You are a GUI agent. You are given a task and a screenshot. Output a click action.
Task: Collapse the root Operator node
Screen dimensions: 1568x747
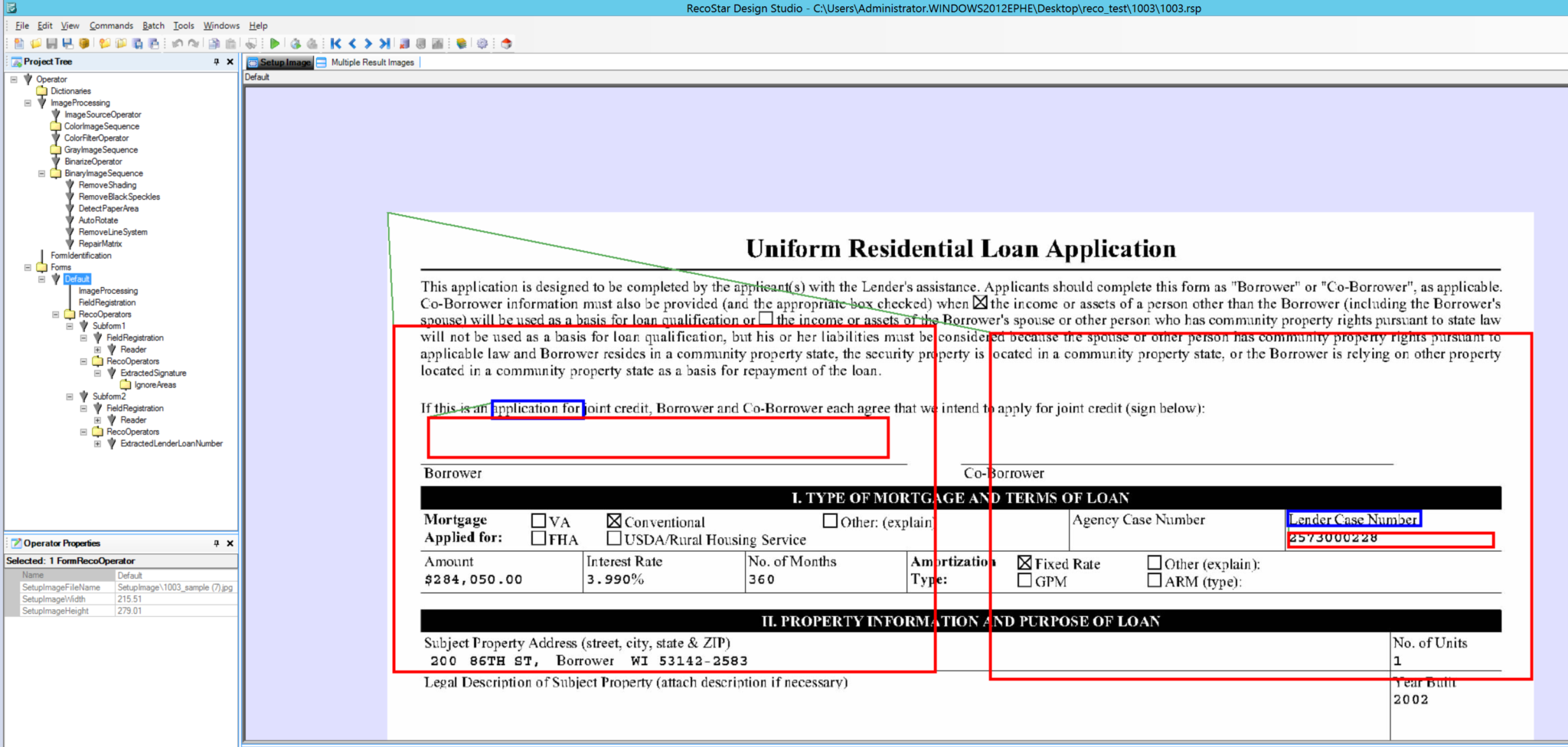(x=14, y=80)
